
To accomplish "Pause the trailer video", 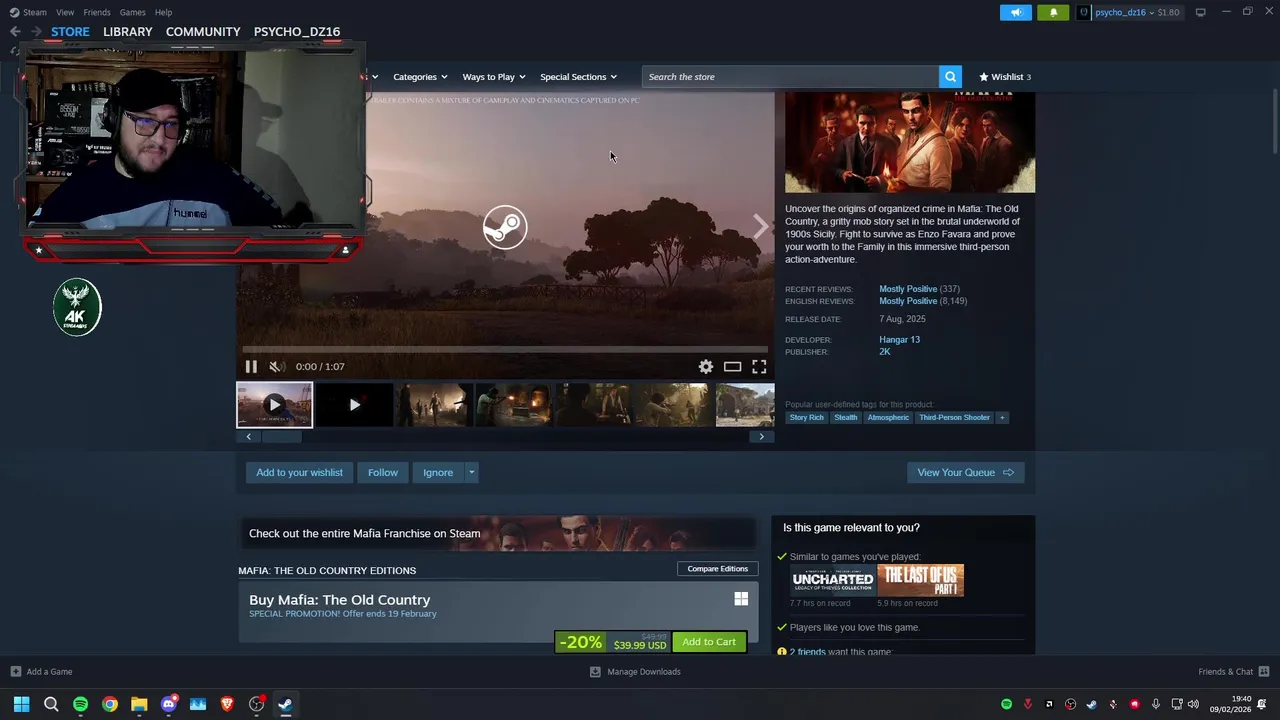I will pyautogui.click(x=251, y=367).
